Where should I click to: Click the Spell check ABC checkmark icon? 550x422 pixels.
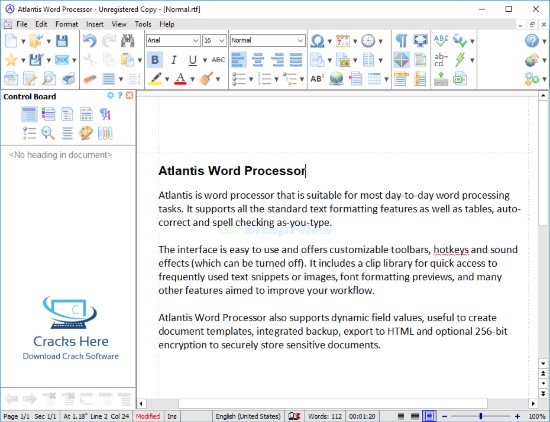pyautogui.click(x=441, y=41)
